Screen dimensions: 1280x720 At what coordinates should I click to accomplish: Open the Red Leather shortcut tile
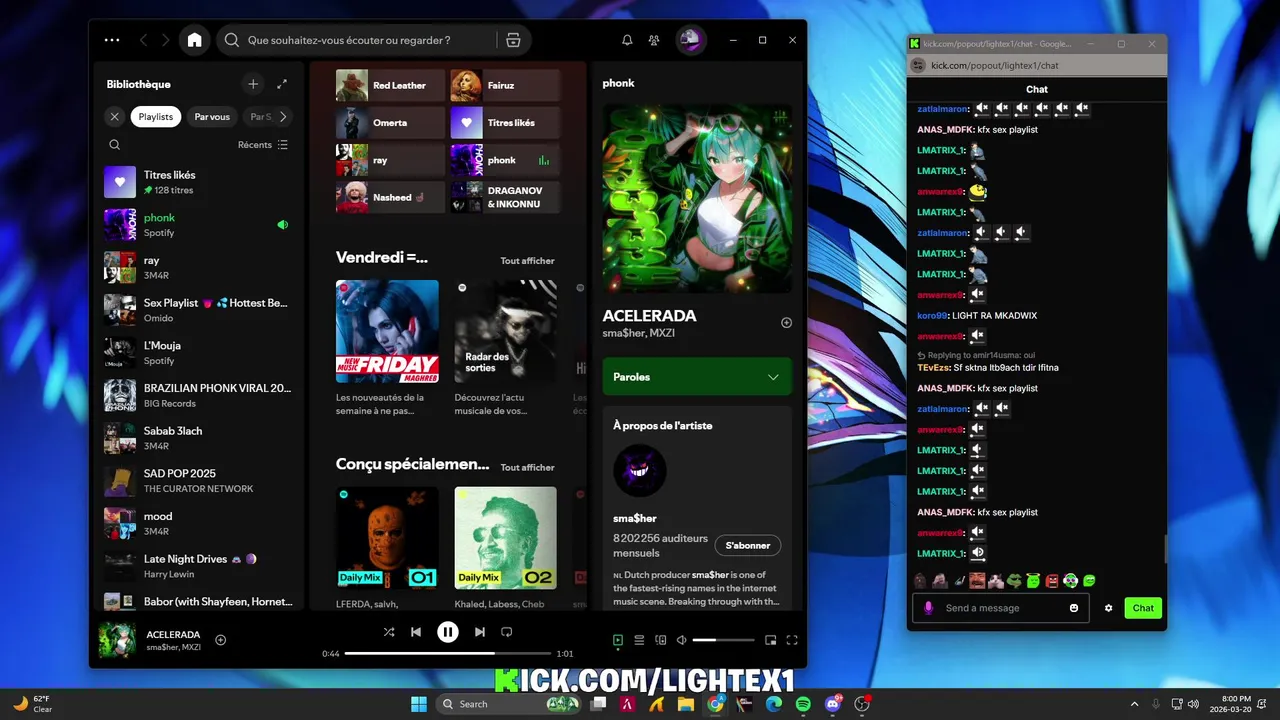click(390, 86)
